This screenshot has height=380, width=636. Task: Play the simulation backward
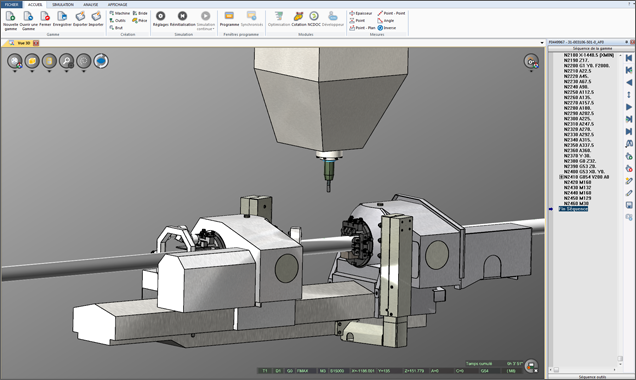[x=629, y=82]
